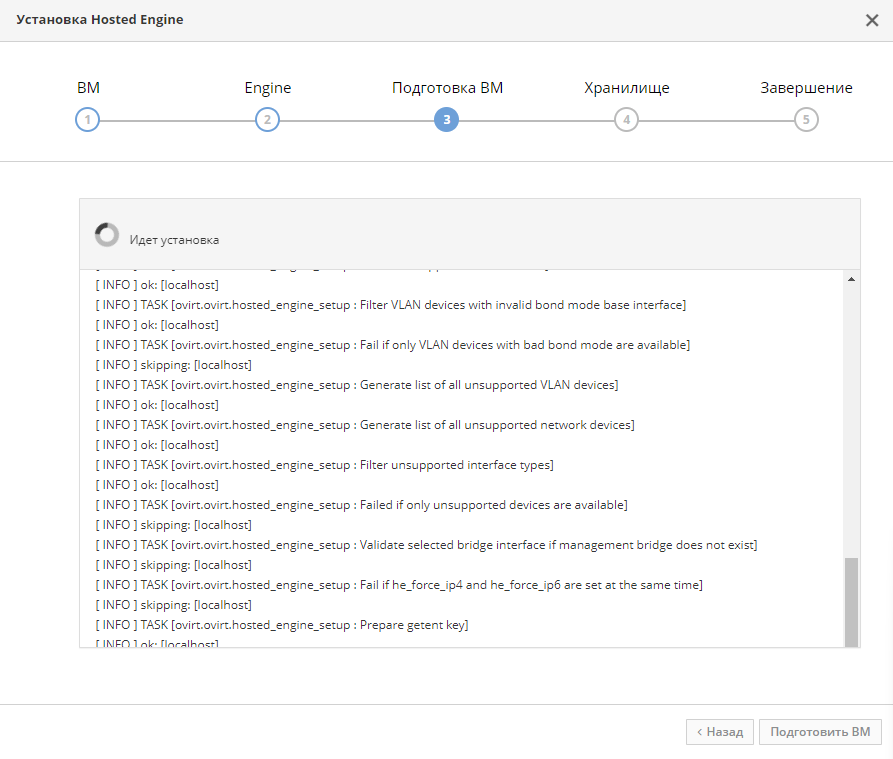This screenshot has height=759, width=893.
Task: Select log line 'Validate selected bridge interface'
Action: click(427, 545)
